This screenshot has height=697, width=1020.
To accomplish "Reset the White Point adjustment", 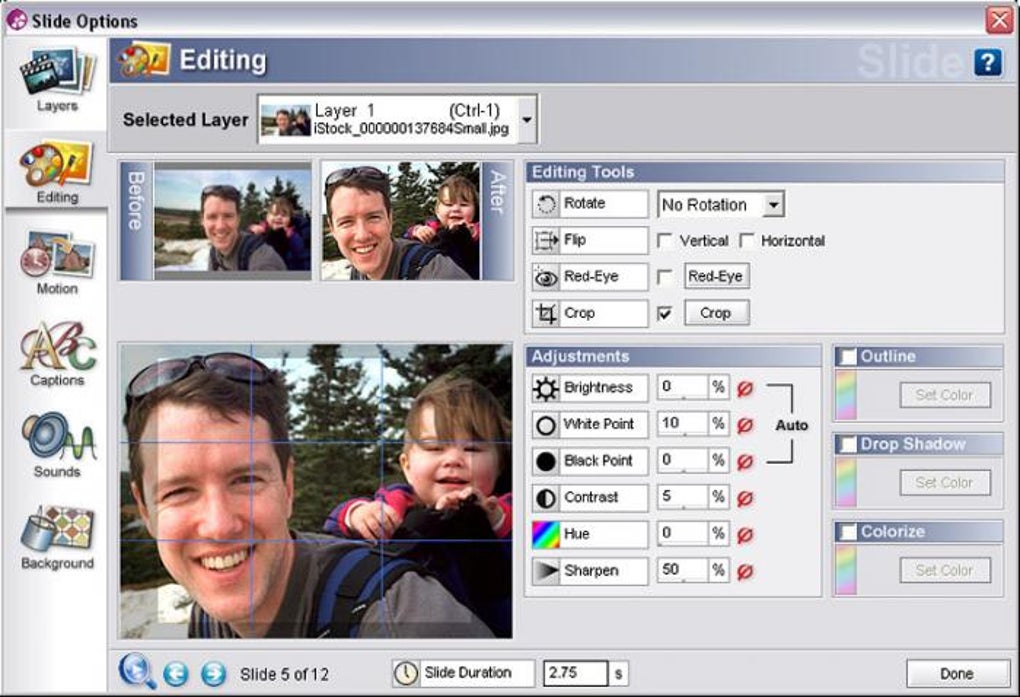I will click(x=745, y=425).
